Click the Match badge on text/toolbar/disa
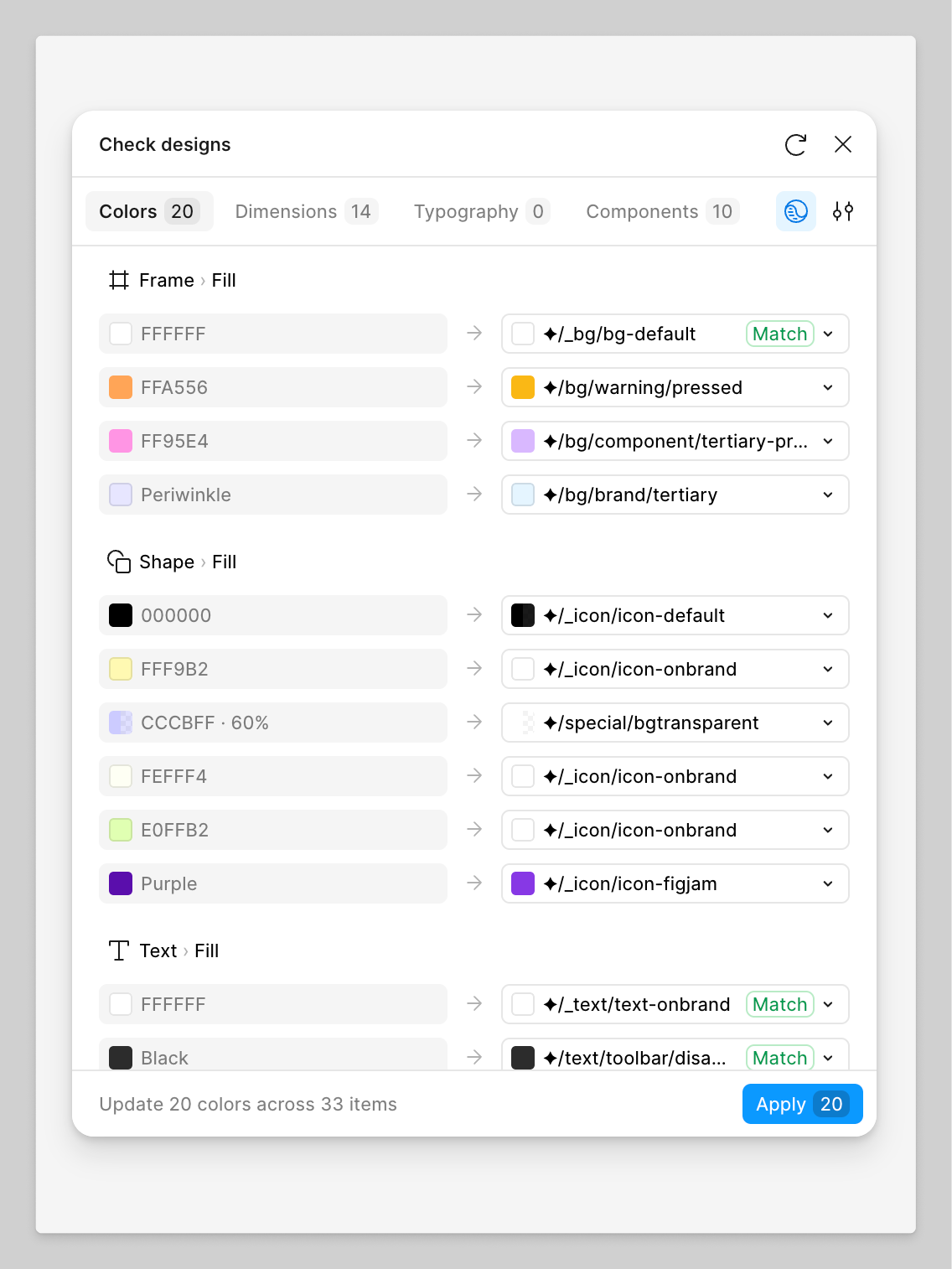This screenshot has height=1269, width=952. pyautogui.click(x=780, y=1058)
